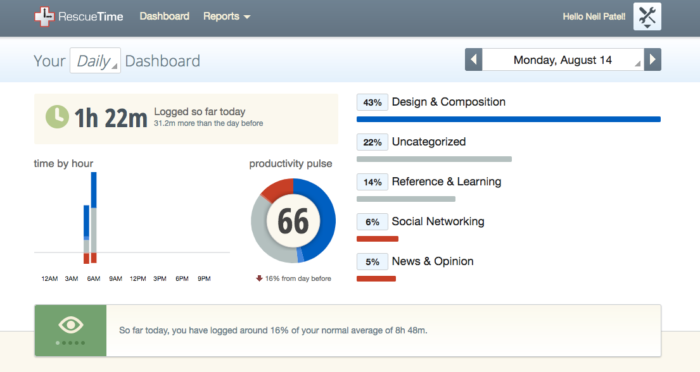
Task: Click the 1h 22m logged time
Action: [111, 118]
